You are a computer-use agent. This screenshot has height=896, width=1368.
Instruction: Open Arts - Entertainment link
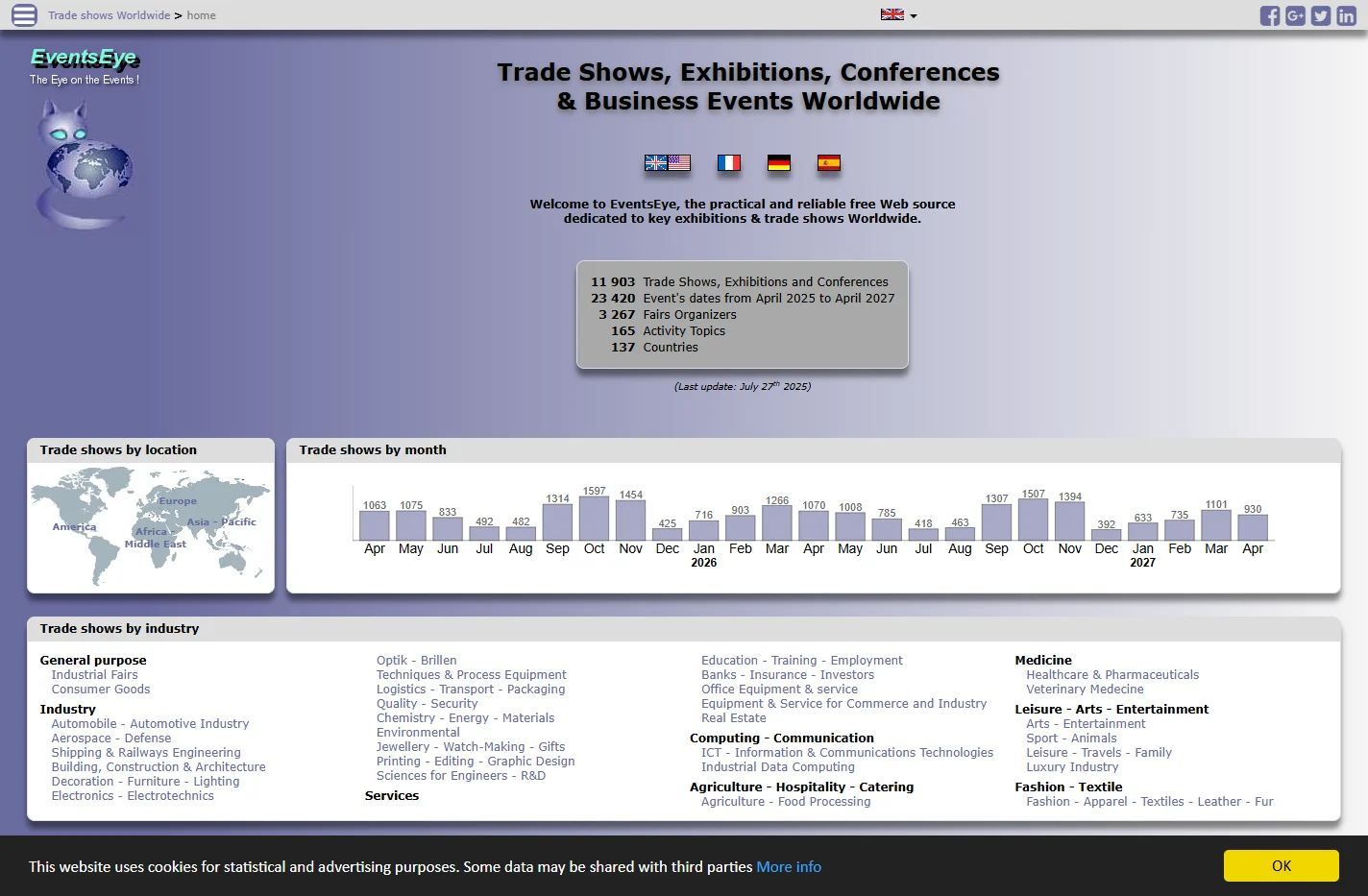[1086, 724]
